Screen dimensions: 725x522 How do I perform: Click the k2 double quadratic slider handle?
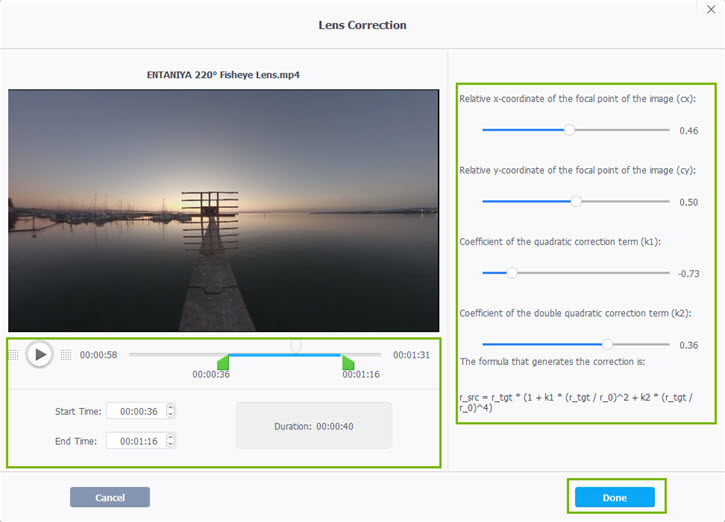pos(608,344)
